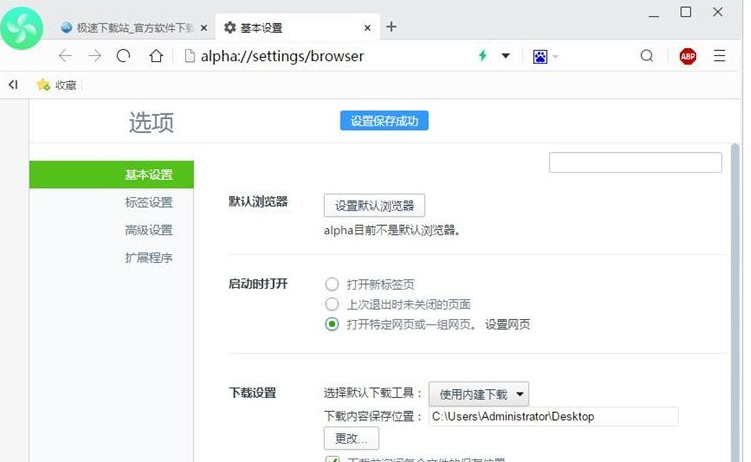Click the 选择默认下载工具 label
The width and height of the screenshot is (751, 462).
pyautogui.click(x=372, y=394)
